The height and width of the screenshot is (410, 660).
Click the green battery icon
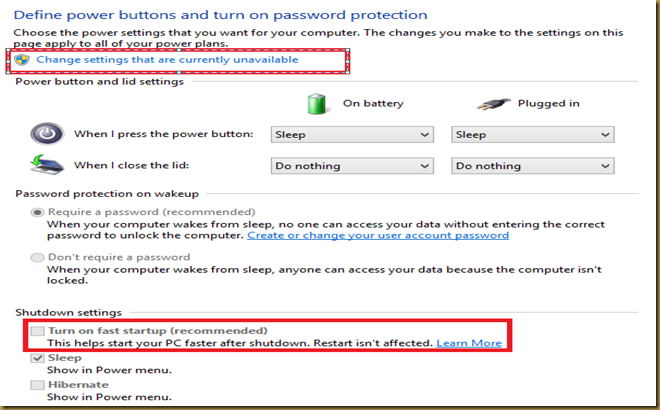[x=317, y=104]
